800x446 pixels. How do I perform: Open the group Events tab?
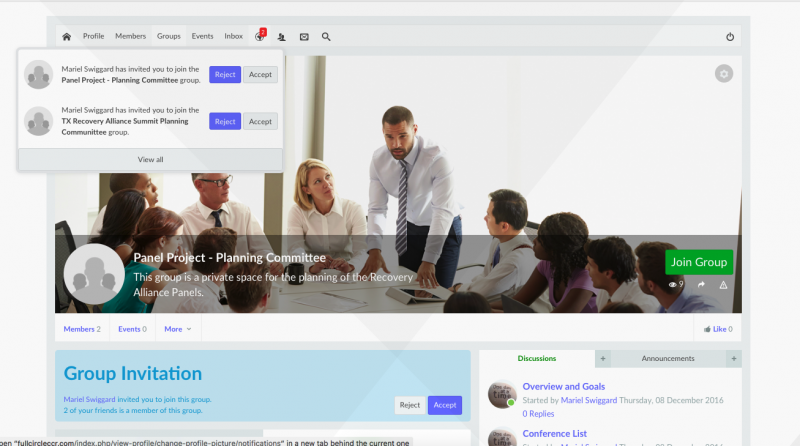click(x=132, y=329)
